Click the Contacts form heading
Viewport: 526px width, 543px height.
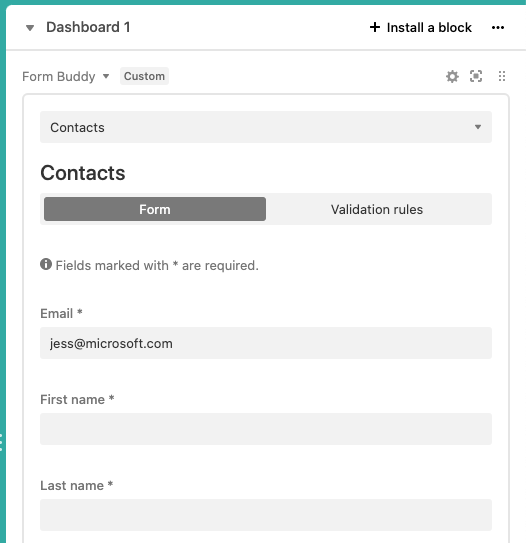[83, 172]
